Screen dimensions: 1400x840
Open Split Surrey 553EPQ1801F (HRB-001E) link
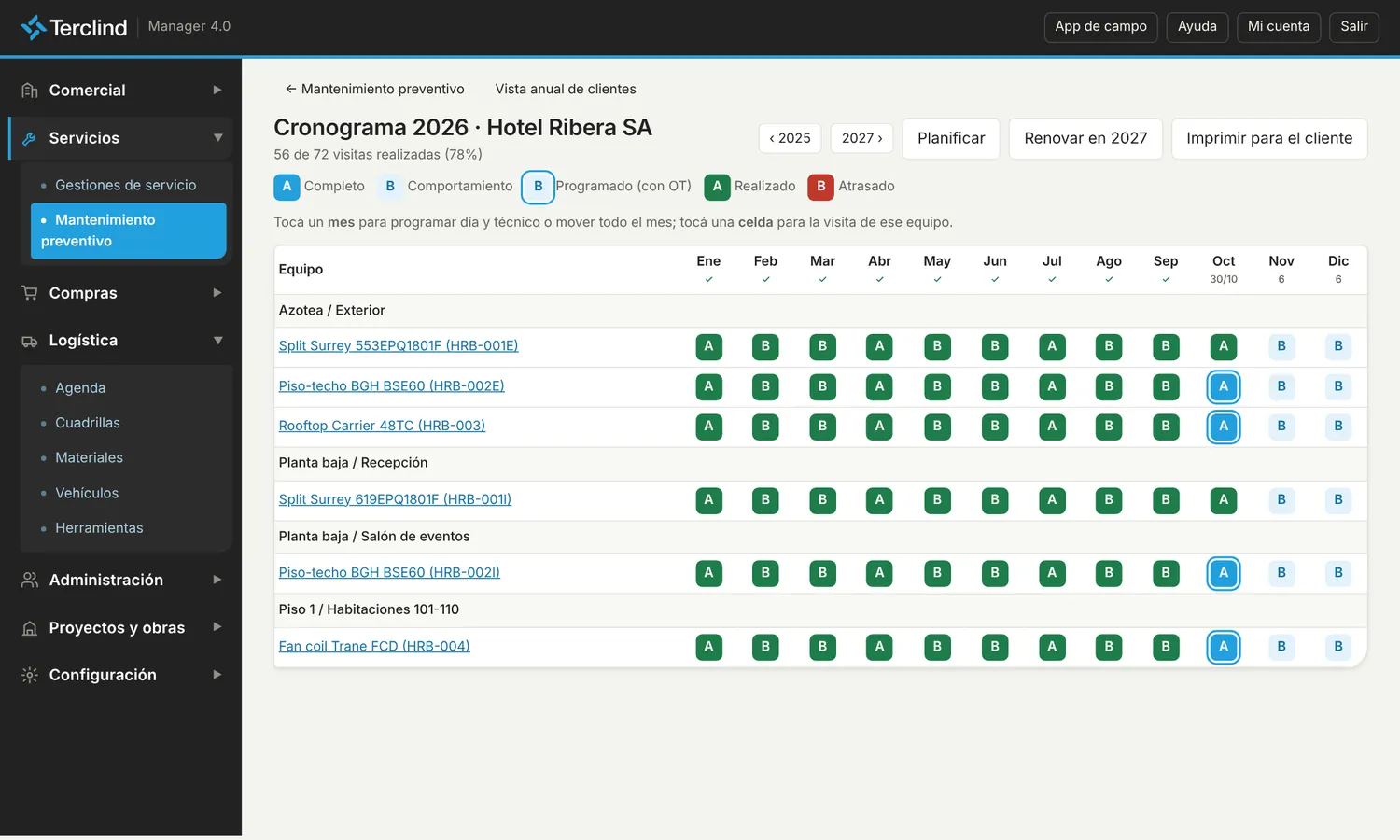(399, 346)
